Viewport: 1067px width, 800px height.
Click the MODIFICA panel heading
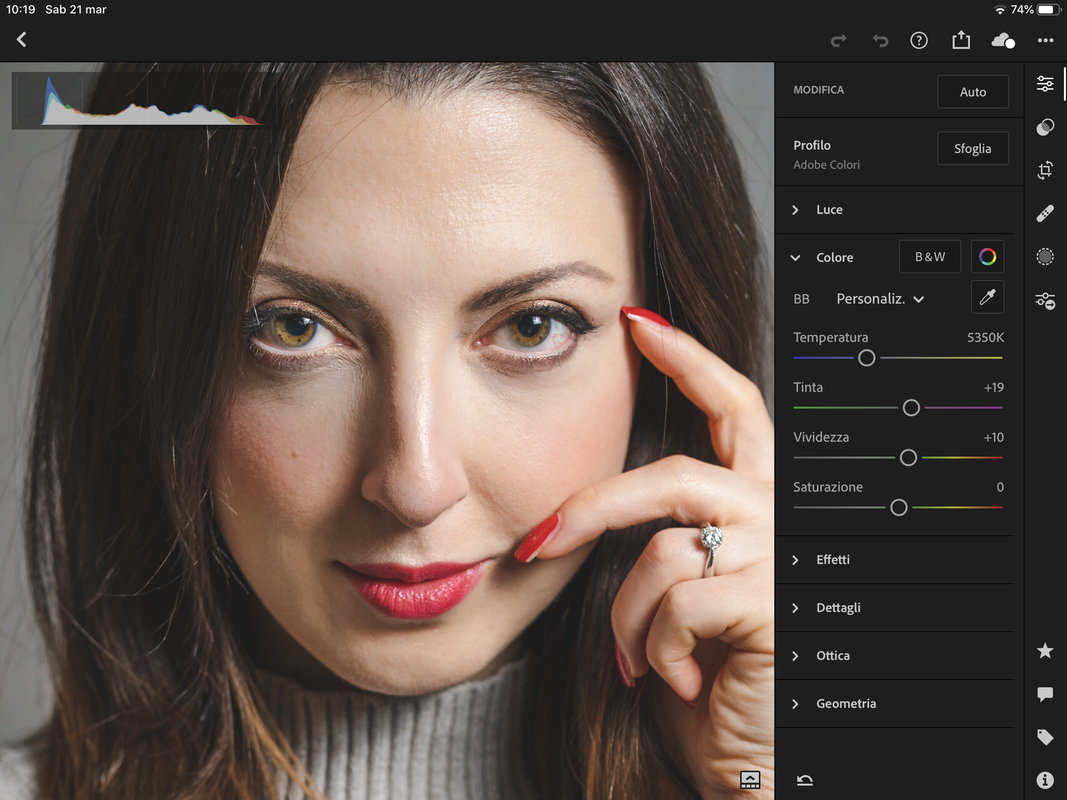pos(818,90)
